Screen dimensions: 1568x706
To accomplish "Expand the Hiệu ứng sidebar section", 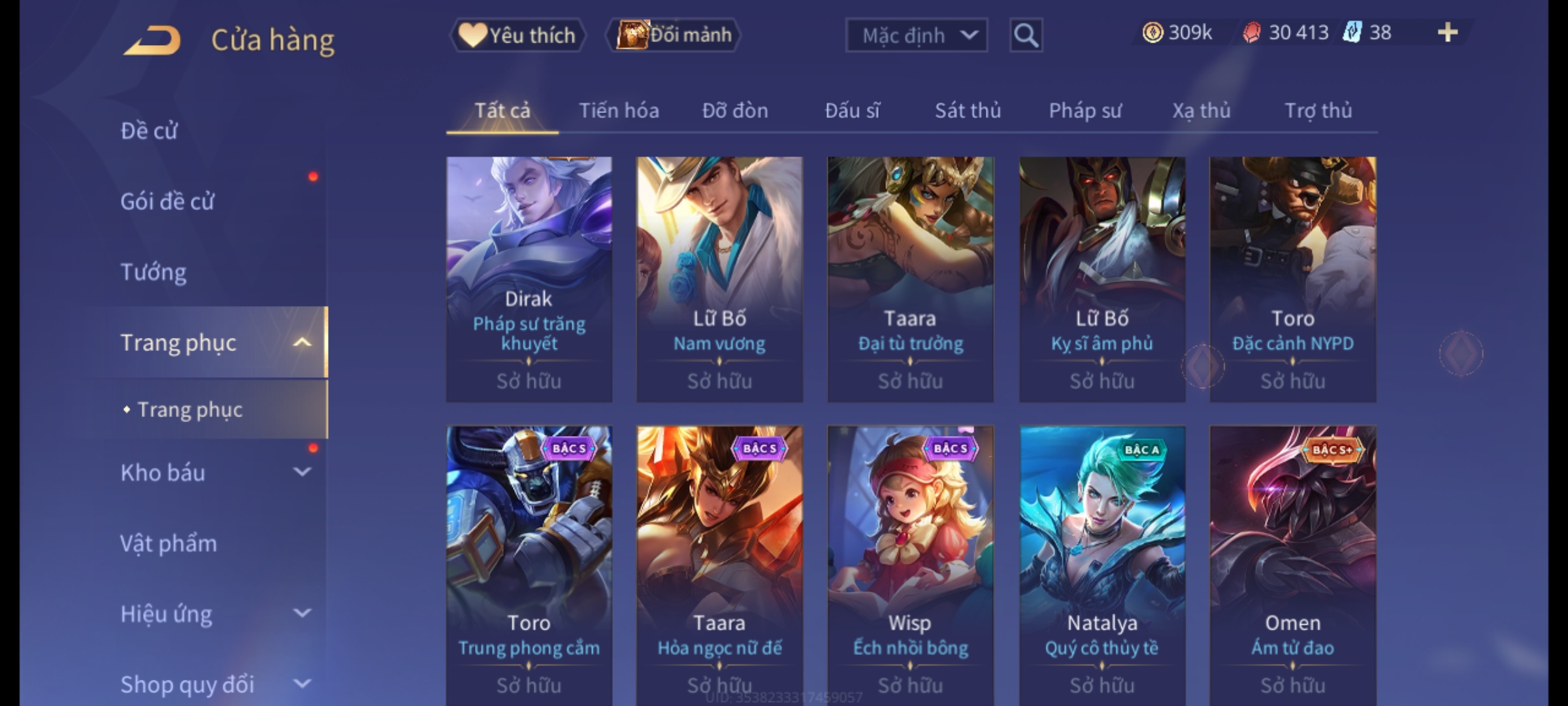I will tap(302, 613).
